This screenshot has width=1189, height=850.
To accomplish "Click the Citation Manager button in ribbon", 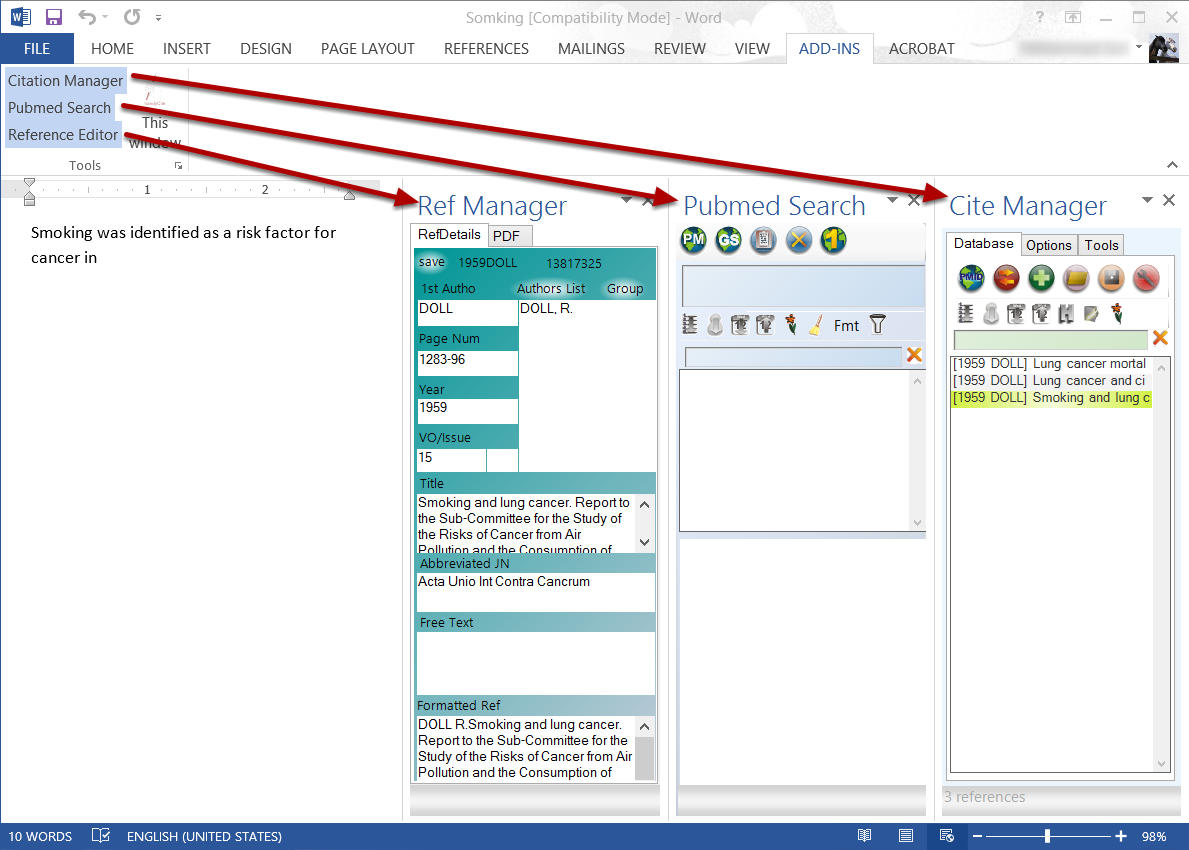I will pos(66,81).
